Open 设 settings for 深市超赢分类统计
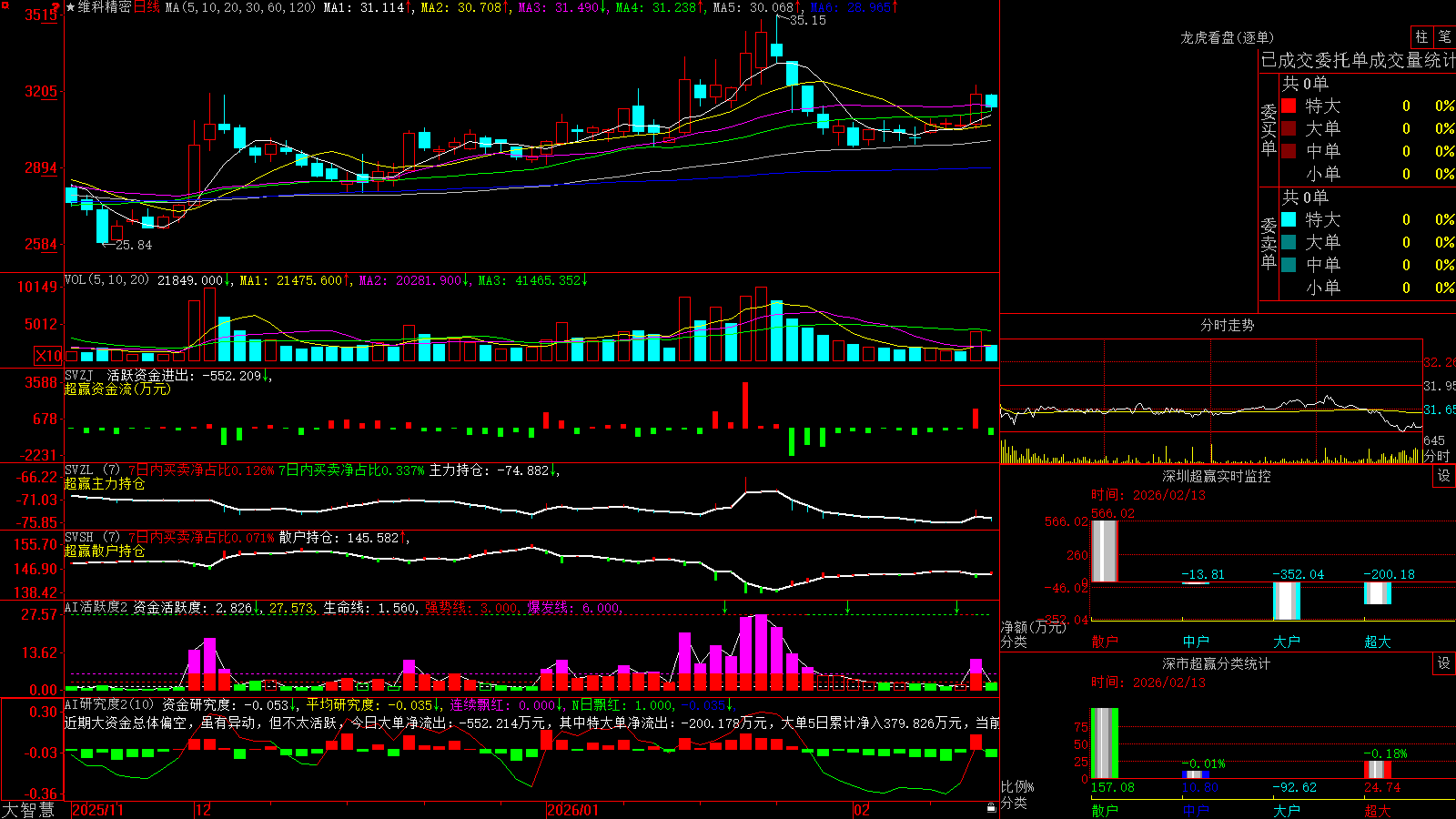The height and width of the screenshot is (819, 1456). click(x=1443, y=663)
